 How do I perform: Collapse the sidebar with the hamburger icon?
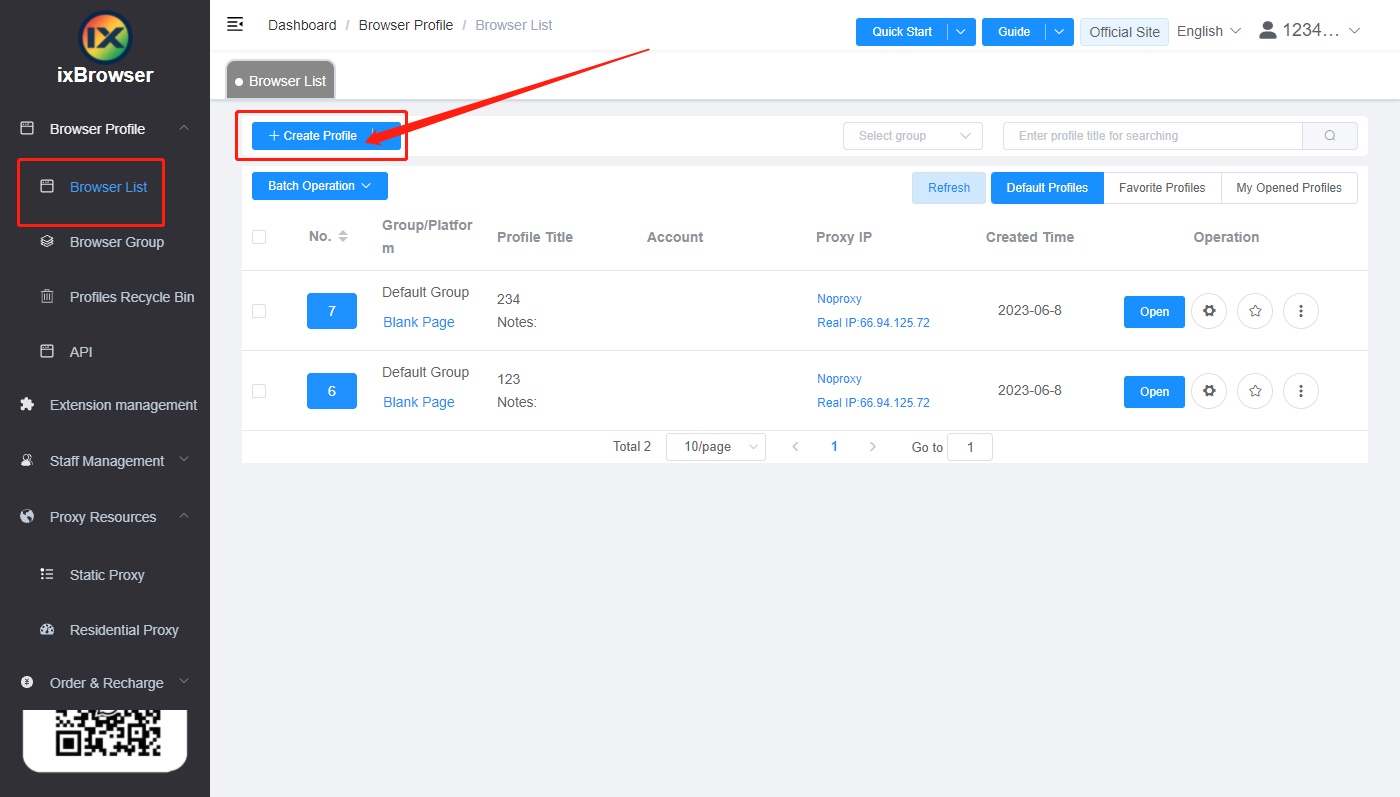tap(235, 24)
